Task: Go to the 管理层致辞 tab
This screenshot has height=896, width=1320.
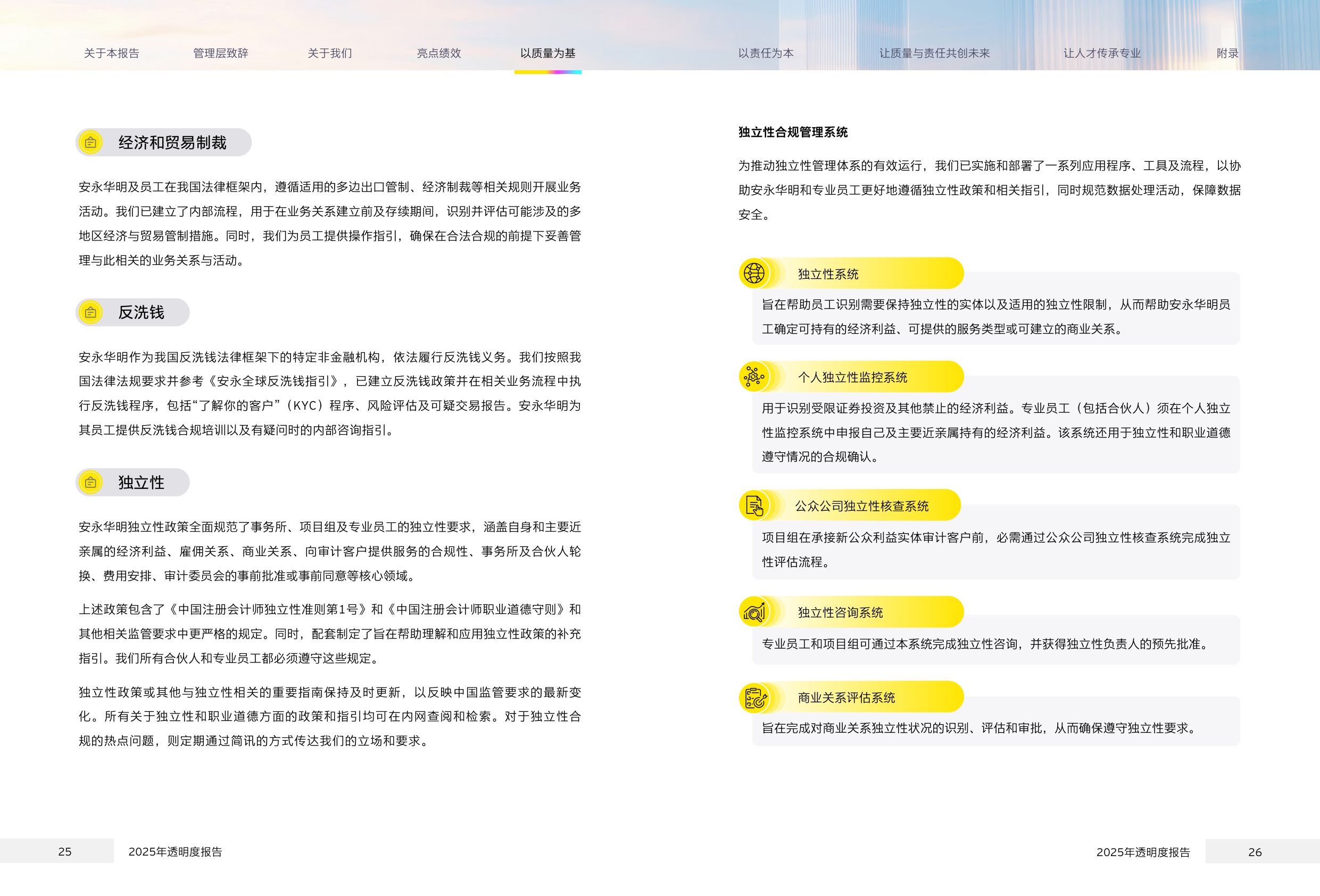Action: (220, 53)
